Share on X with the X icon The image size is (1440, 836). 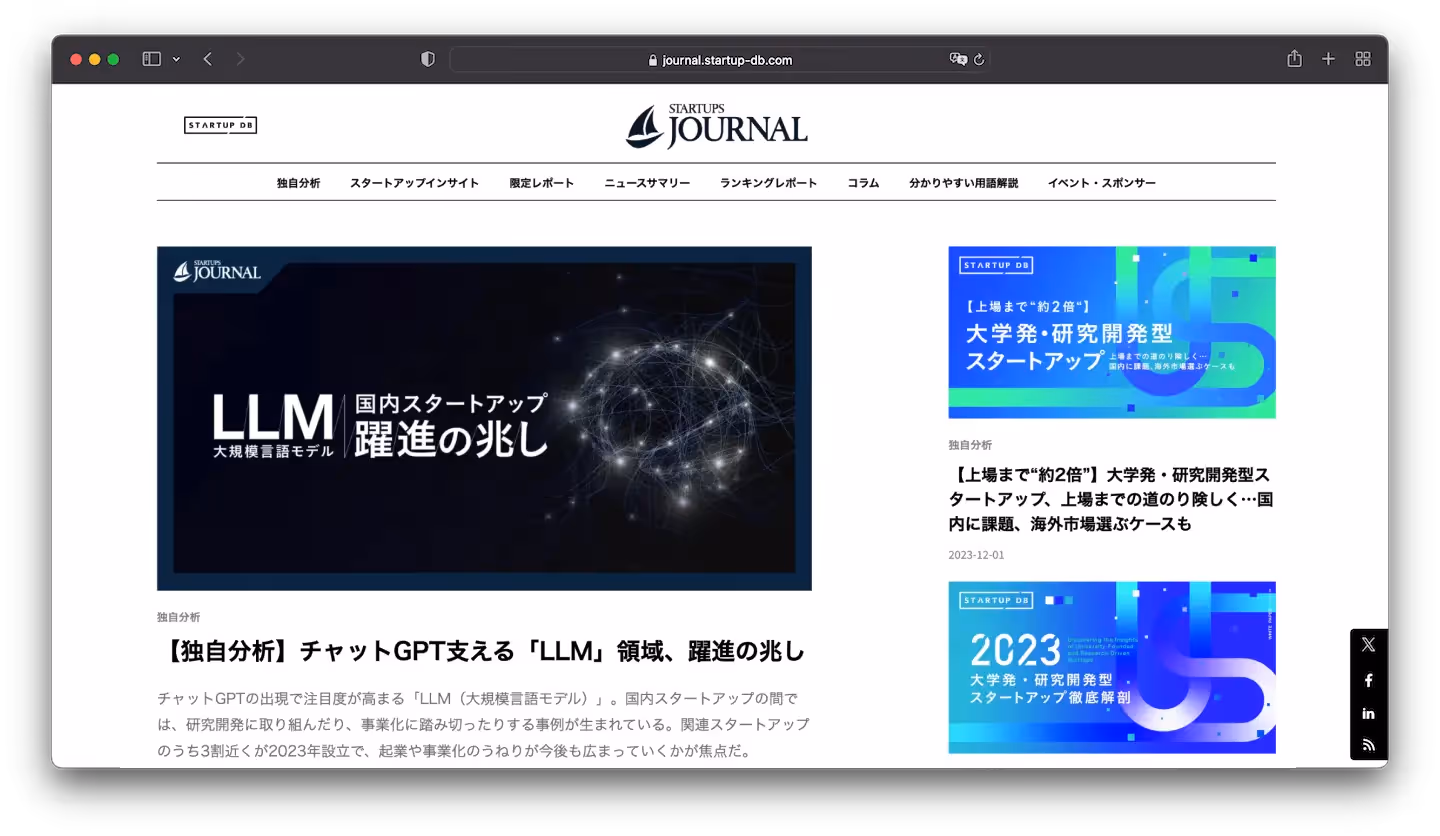coord(1368,645)
